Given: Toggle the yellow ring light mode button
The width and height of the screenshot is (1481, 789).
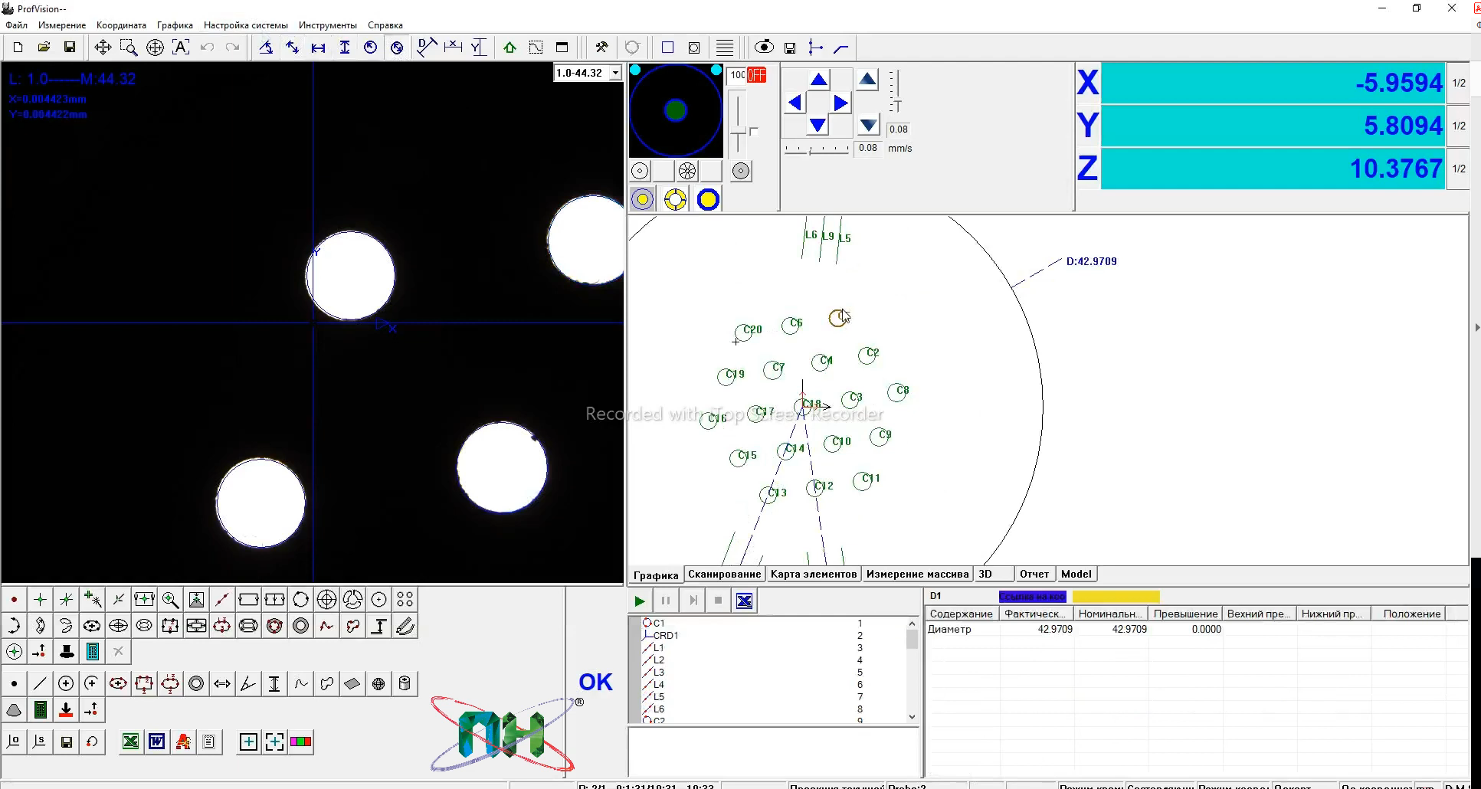Looking at the screenshot, I should (x=642, y=199).
